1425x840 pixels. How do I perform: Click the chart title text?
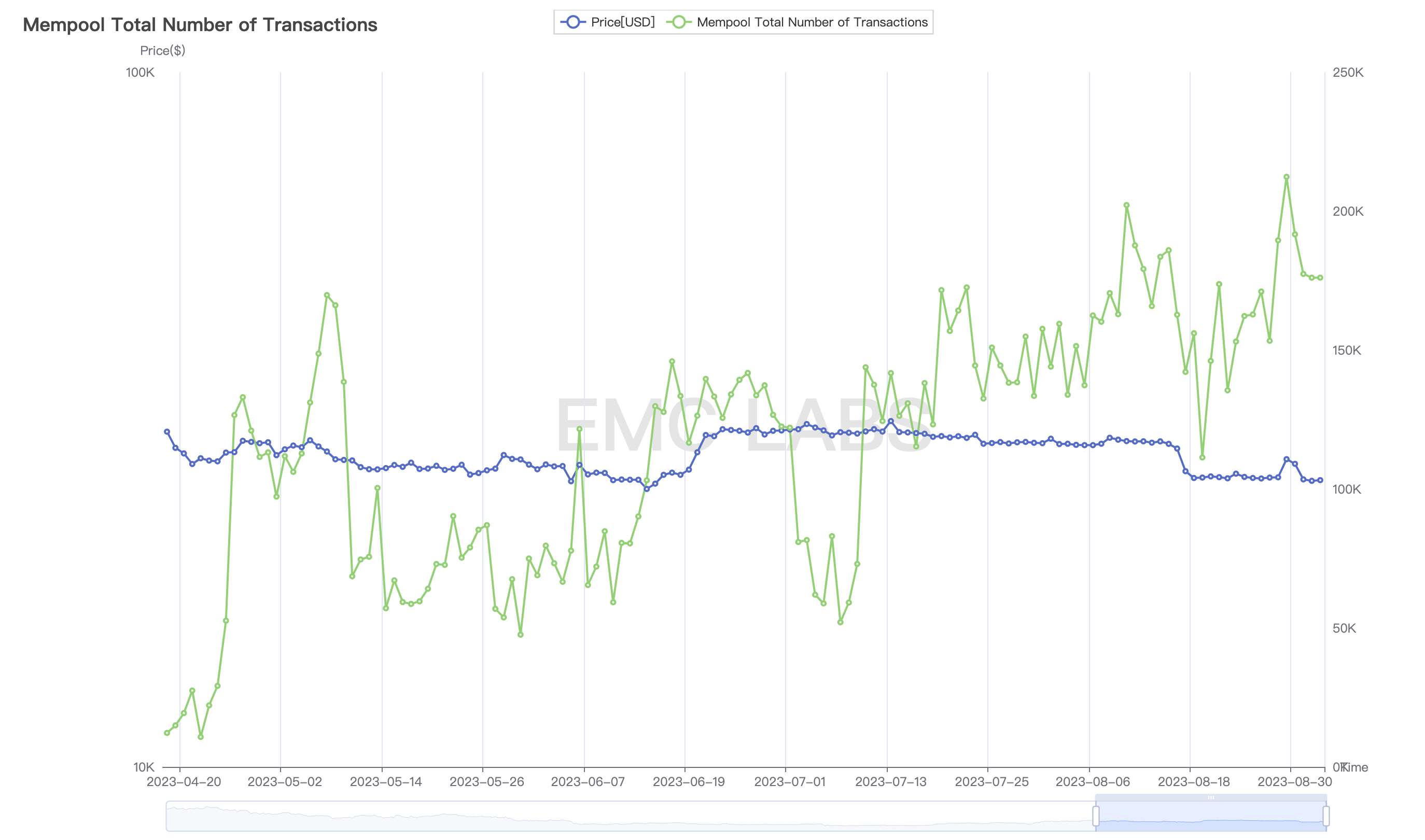[x=200, y=25]
